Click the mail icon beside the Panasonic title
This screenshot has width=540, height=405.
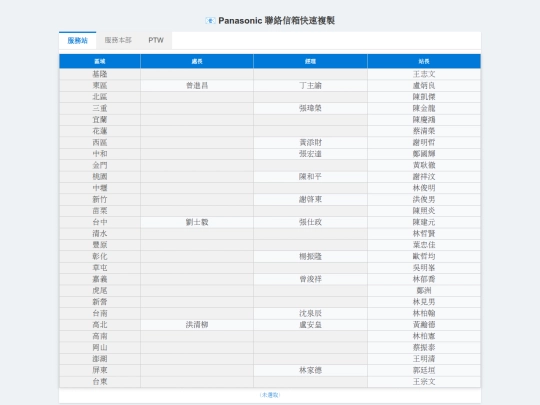(210, 21)
